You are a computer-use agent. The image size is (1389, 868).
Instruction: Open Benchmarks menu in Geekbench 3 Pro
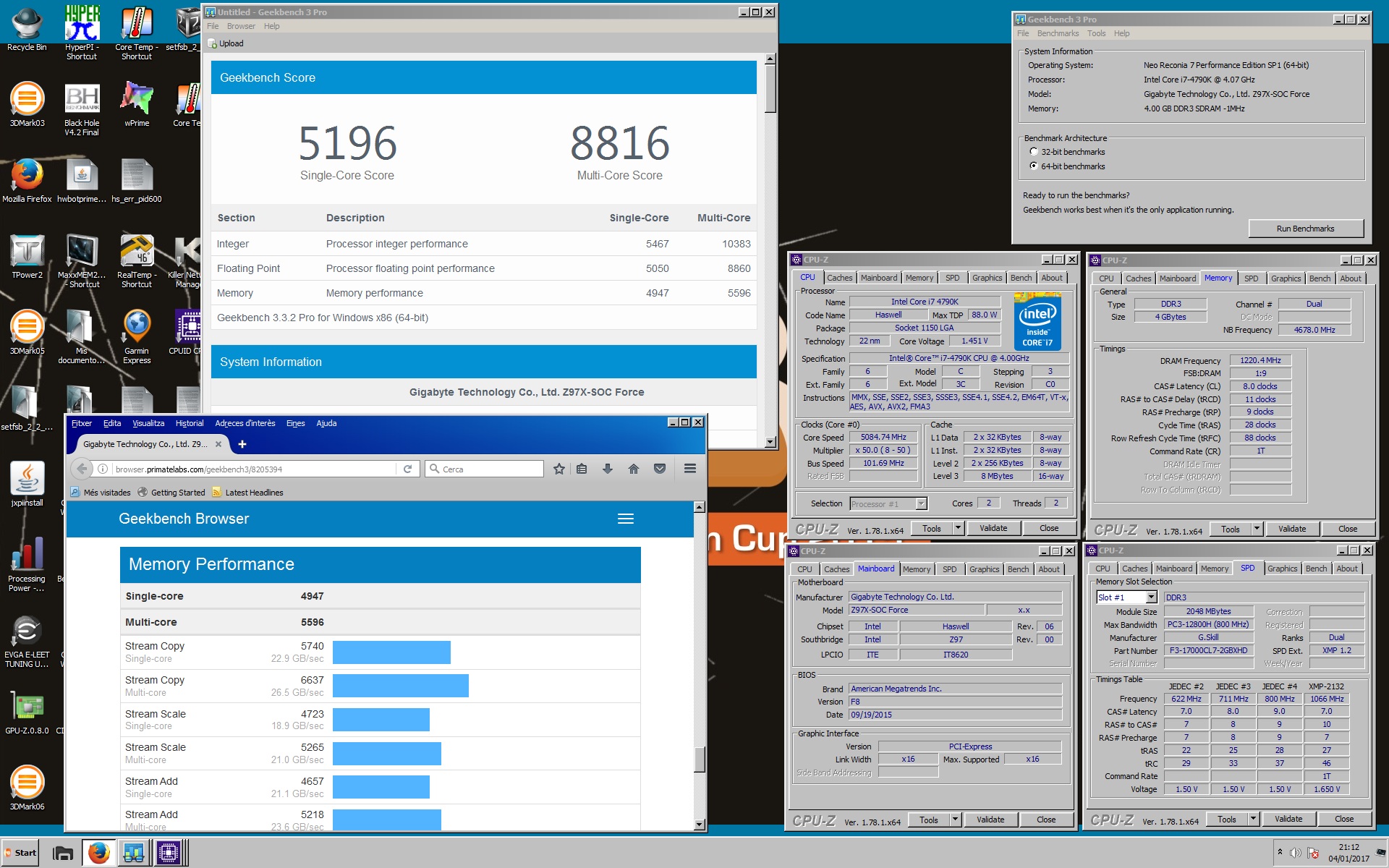[x=1058, y=33]
